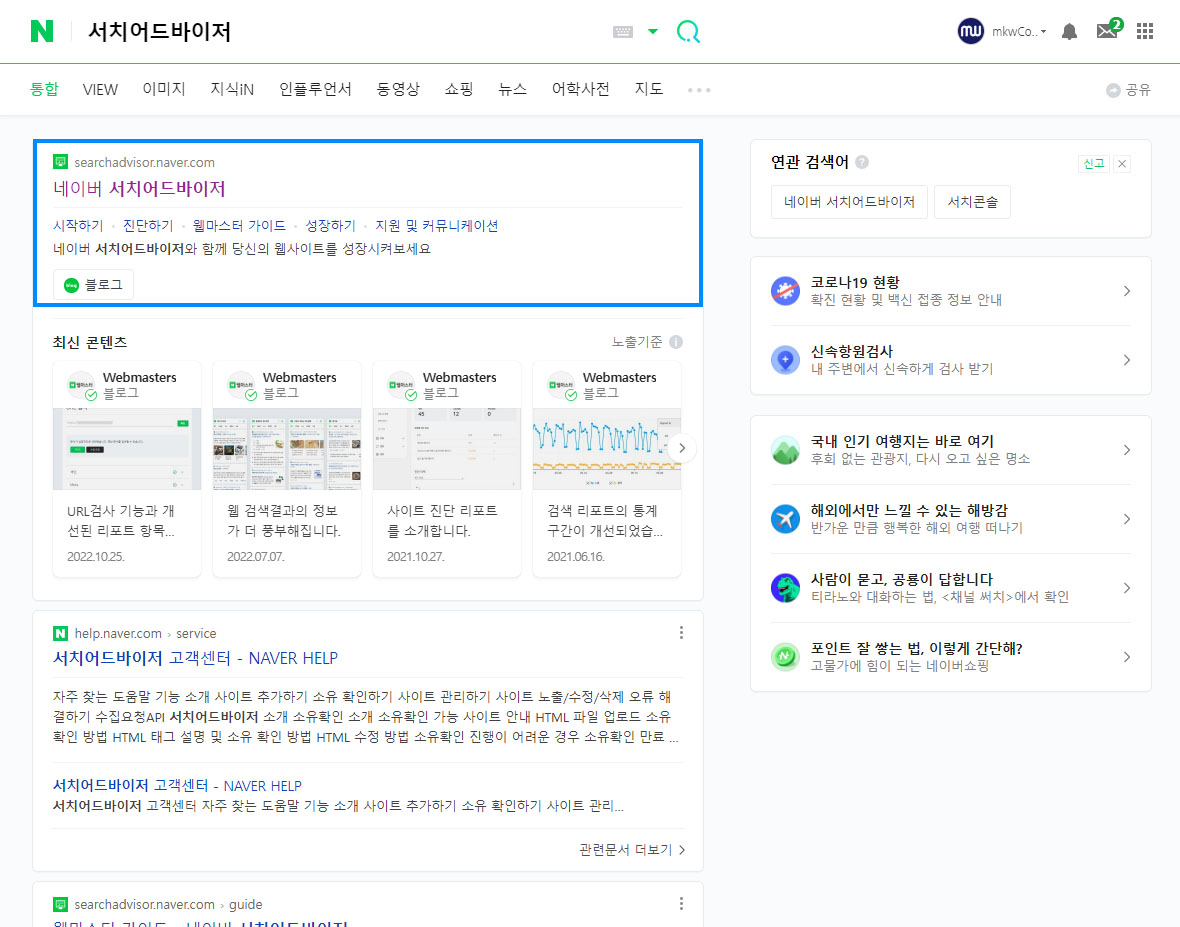Expand the 사람이 묻고, 공룡이 답합니다 chevron

[1127, 588]
